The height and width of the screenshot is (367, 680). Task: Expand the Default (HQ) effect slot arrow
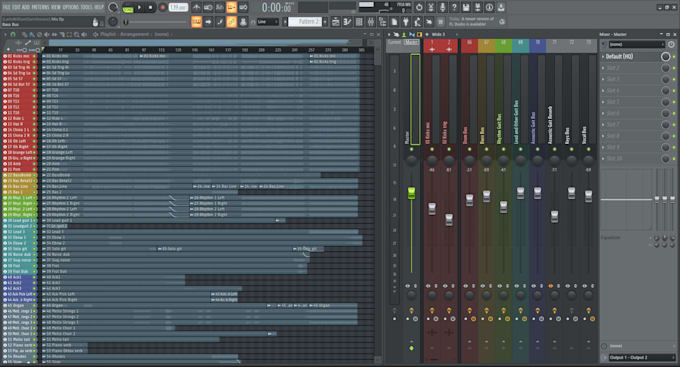pyautogui.click(x=603, y=56)
